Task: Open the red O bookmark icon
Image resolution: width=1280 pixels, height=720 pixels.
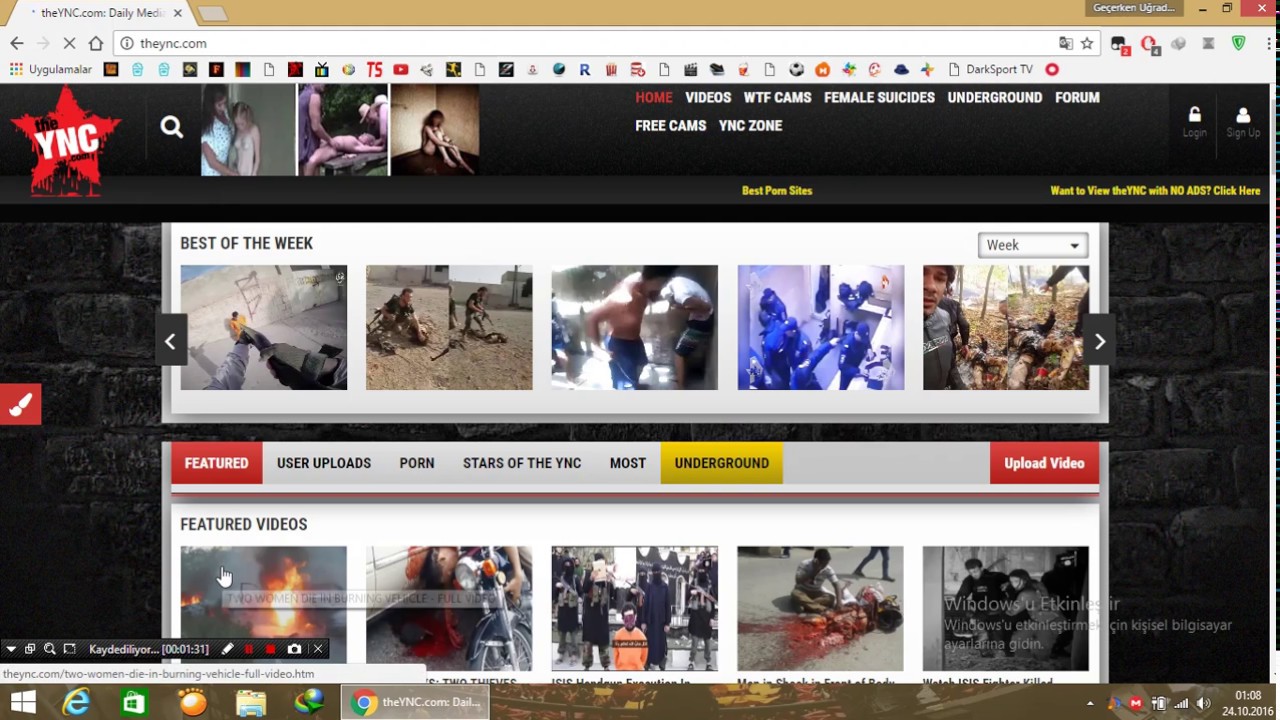Action: click(x=1052, y=69)
